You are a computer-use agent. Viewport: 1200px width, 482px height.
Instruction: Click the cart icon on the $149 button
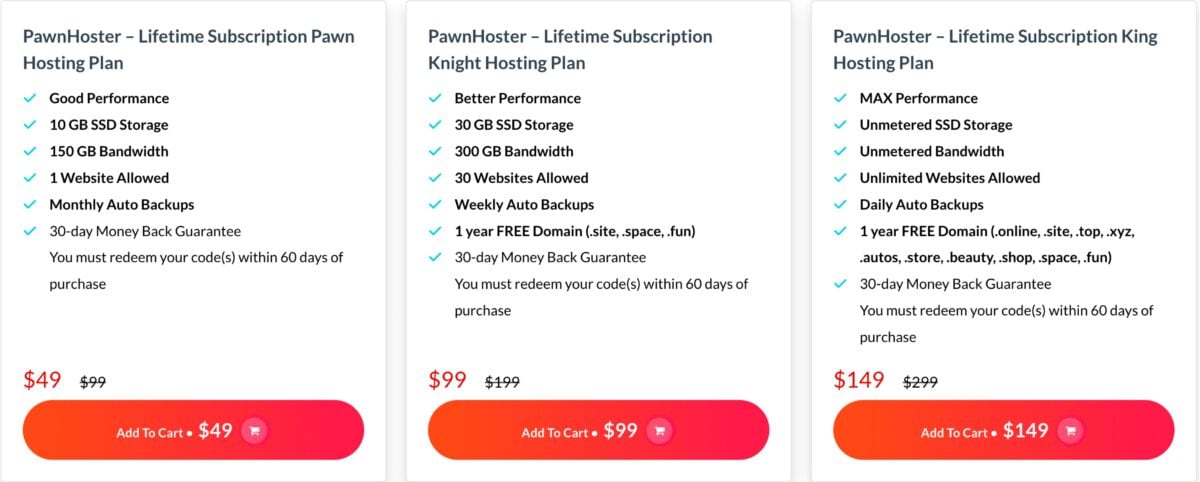1070,431
